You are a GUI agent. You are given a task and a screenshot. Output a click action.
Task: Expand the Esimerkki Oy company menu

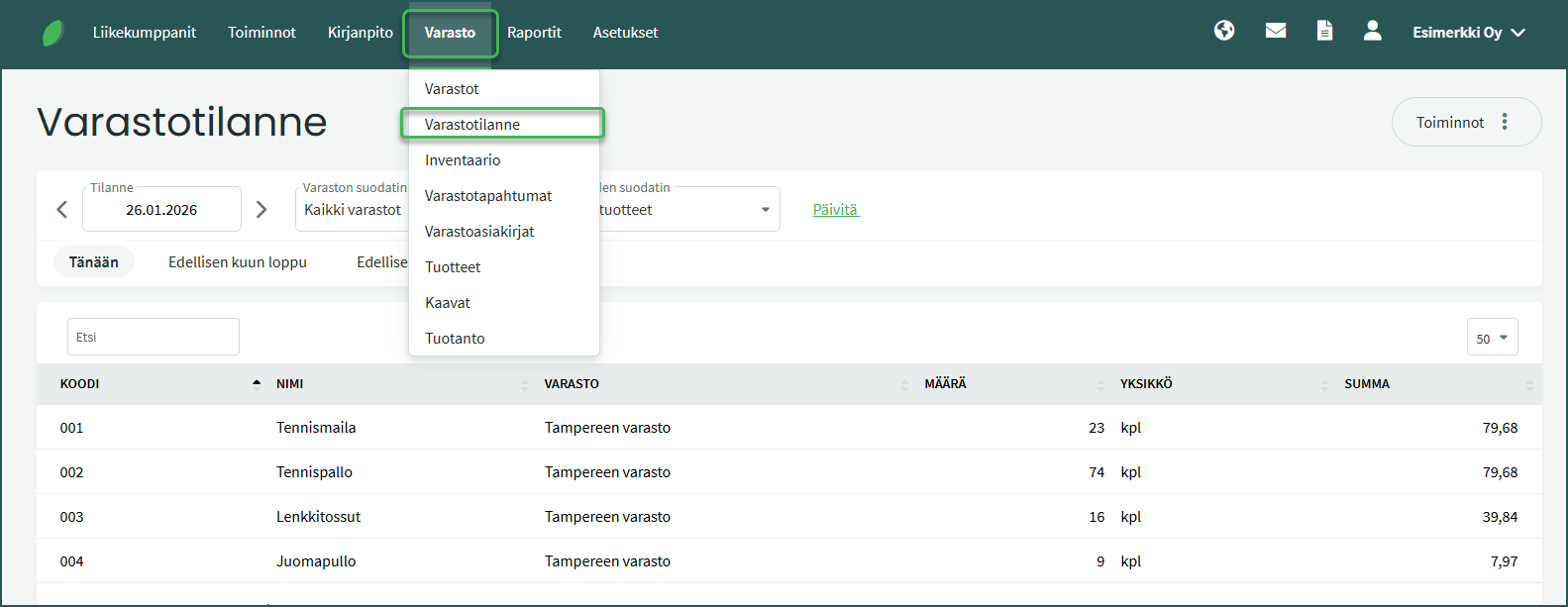click(1468, 33)
